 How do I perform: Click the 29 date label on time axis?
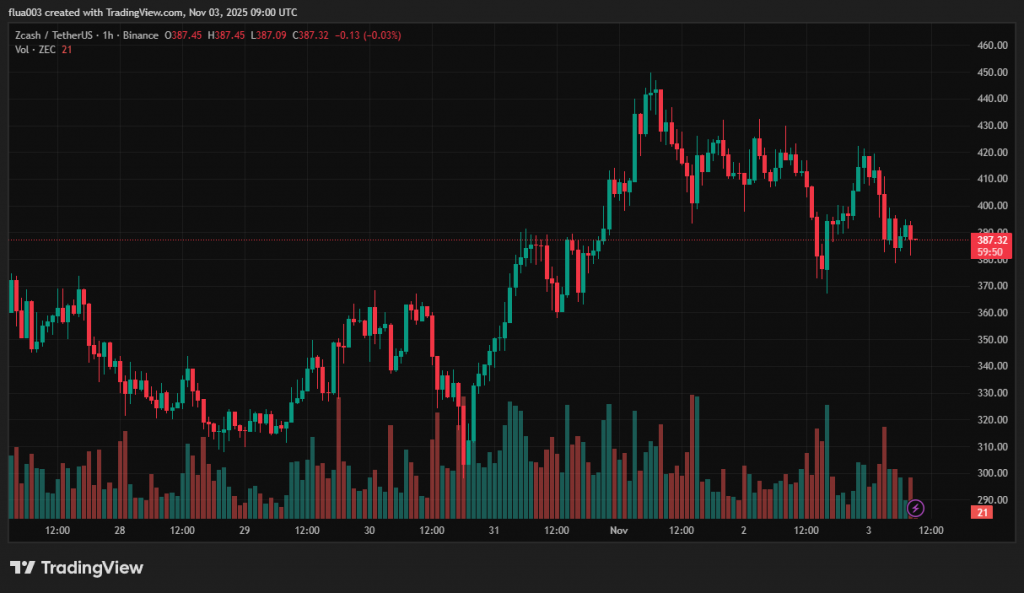click(244, 530)
